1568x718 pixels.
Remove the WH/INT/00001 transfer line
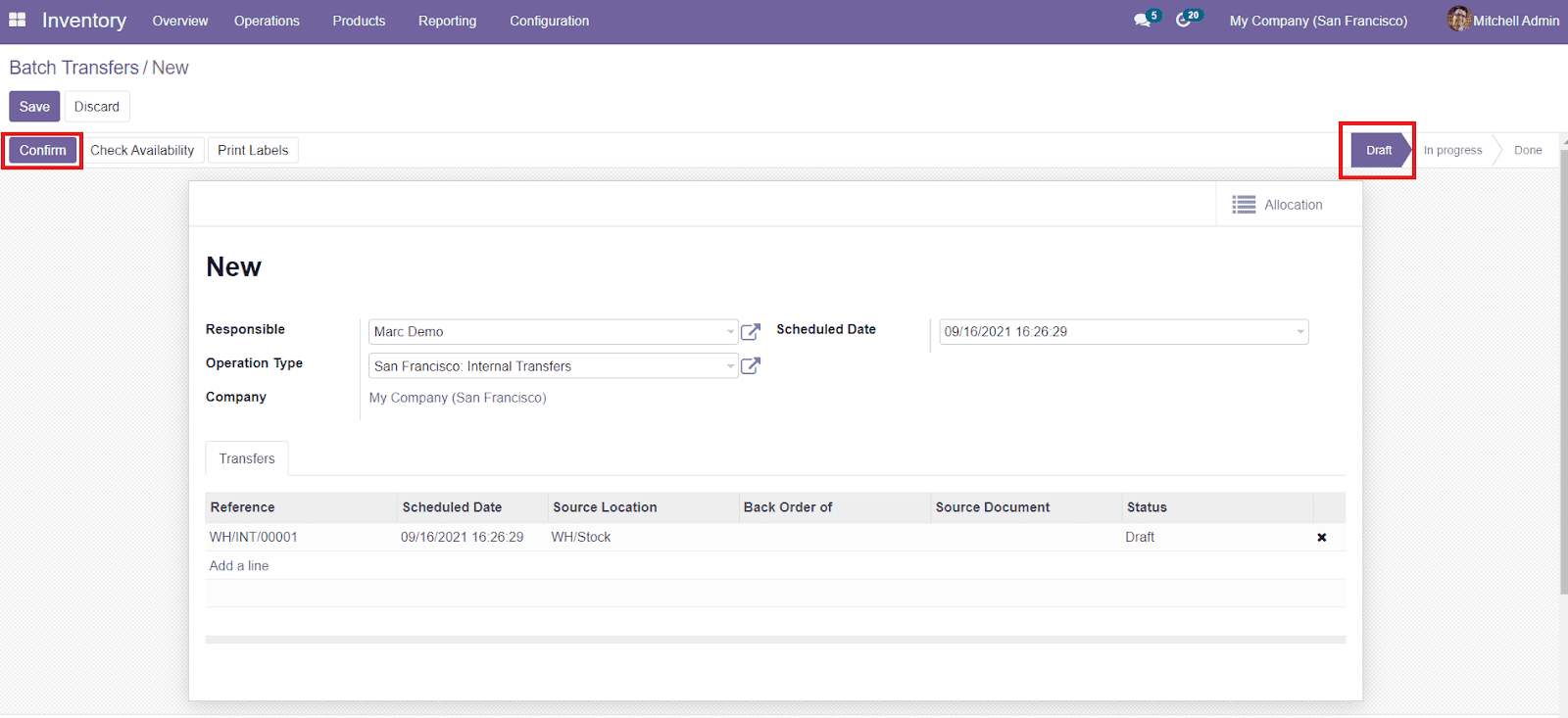1321,538
